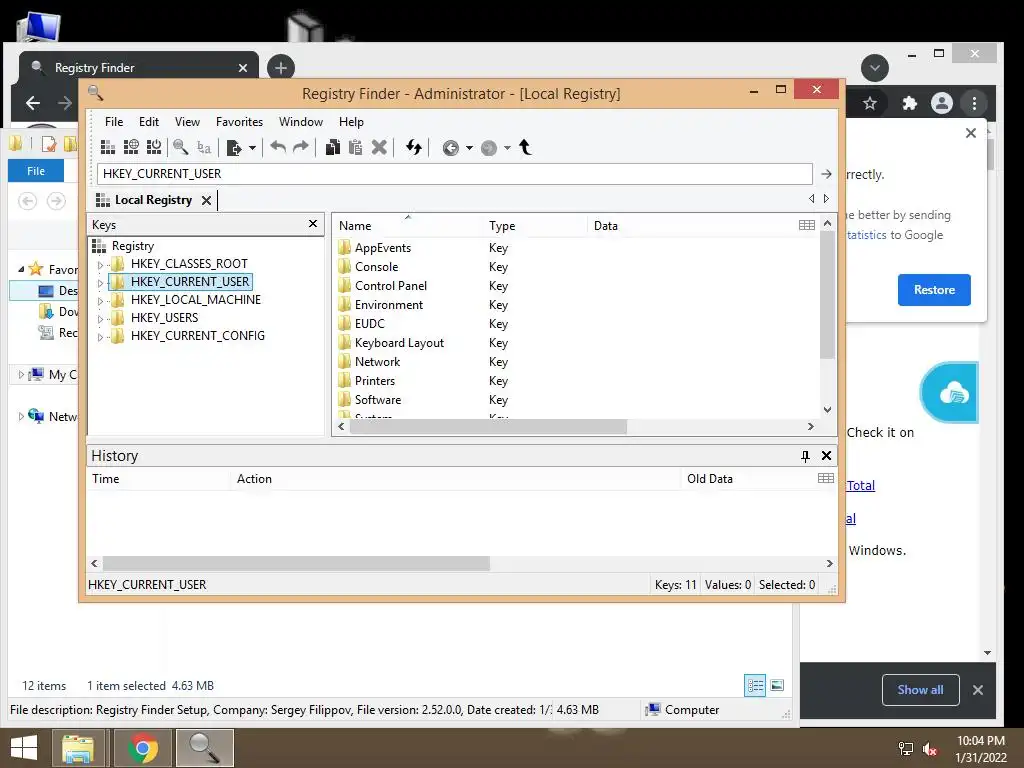Open the Forward history dropdown arrow
1024x768 pixels.
[507, 148]
